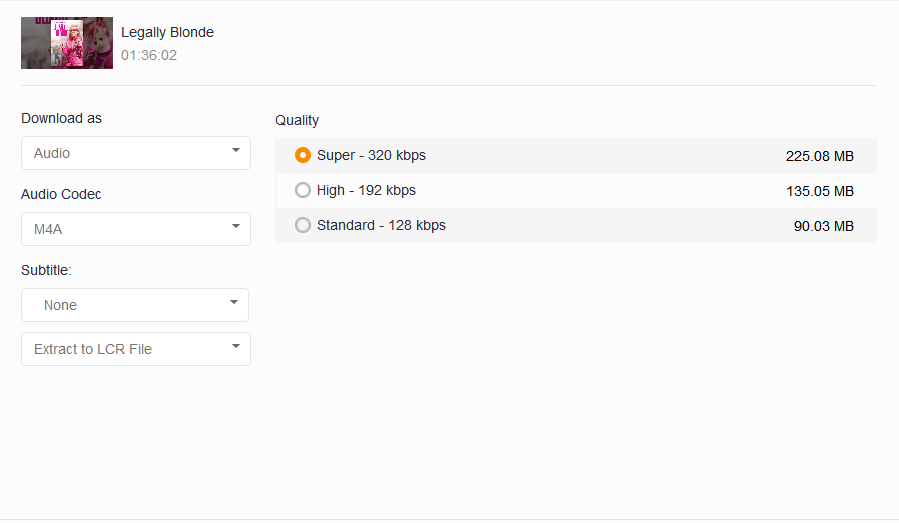
Task: Click the arrow on Download as combo box
Action: pos(236,151)
